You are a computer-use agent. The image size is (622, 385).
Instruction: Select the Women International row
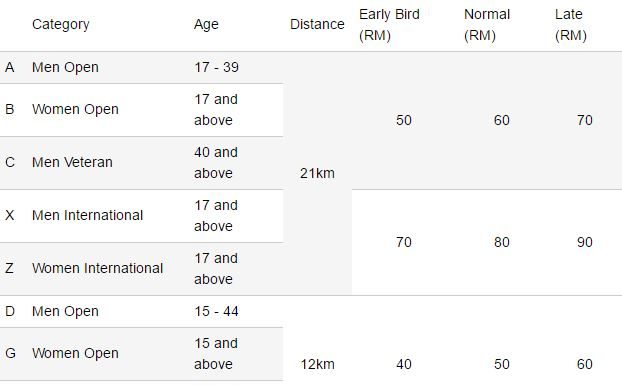point(141,269)
